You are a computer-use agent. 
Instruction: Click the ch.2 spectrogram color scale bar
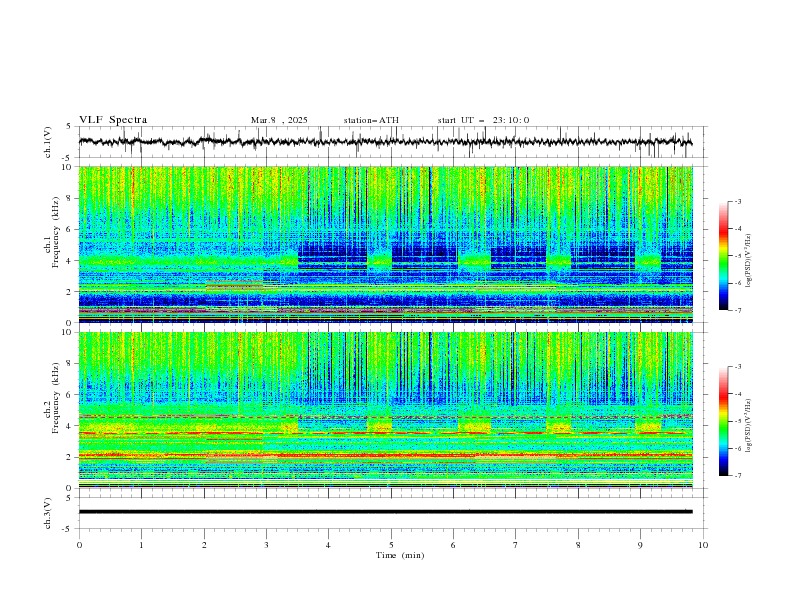[723, 421]
